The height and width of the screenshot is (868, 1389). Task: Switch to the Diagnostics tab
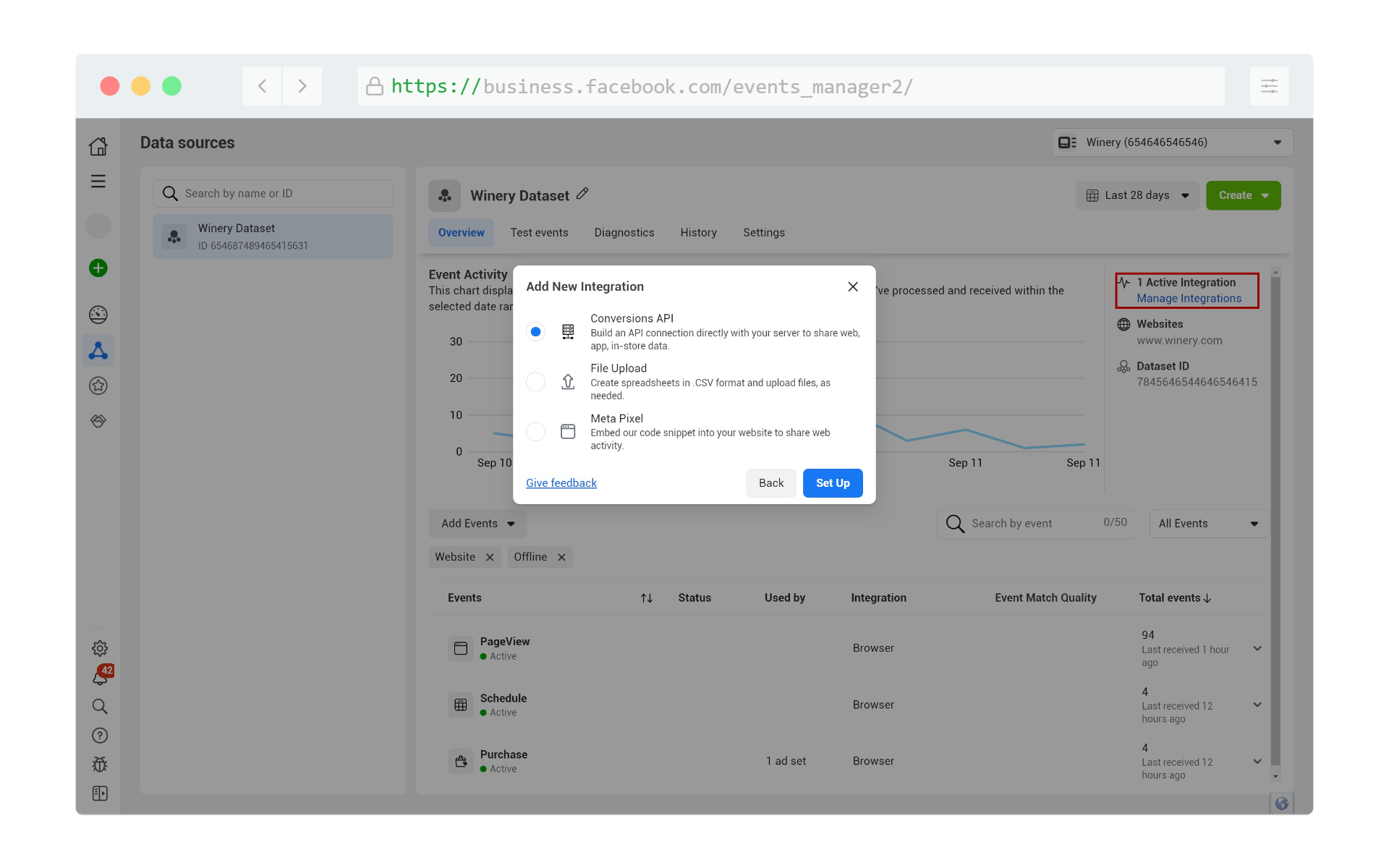pos(625,232)
